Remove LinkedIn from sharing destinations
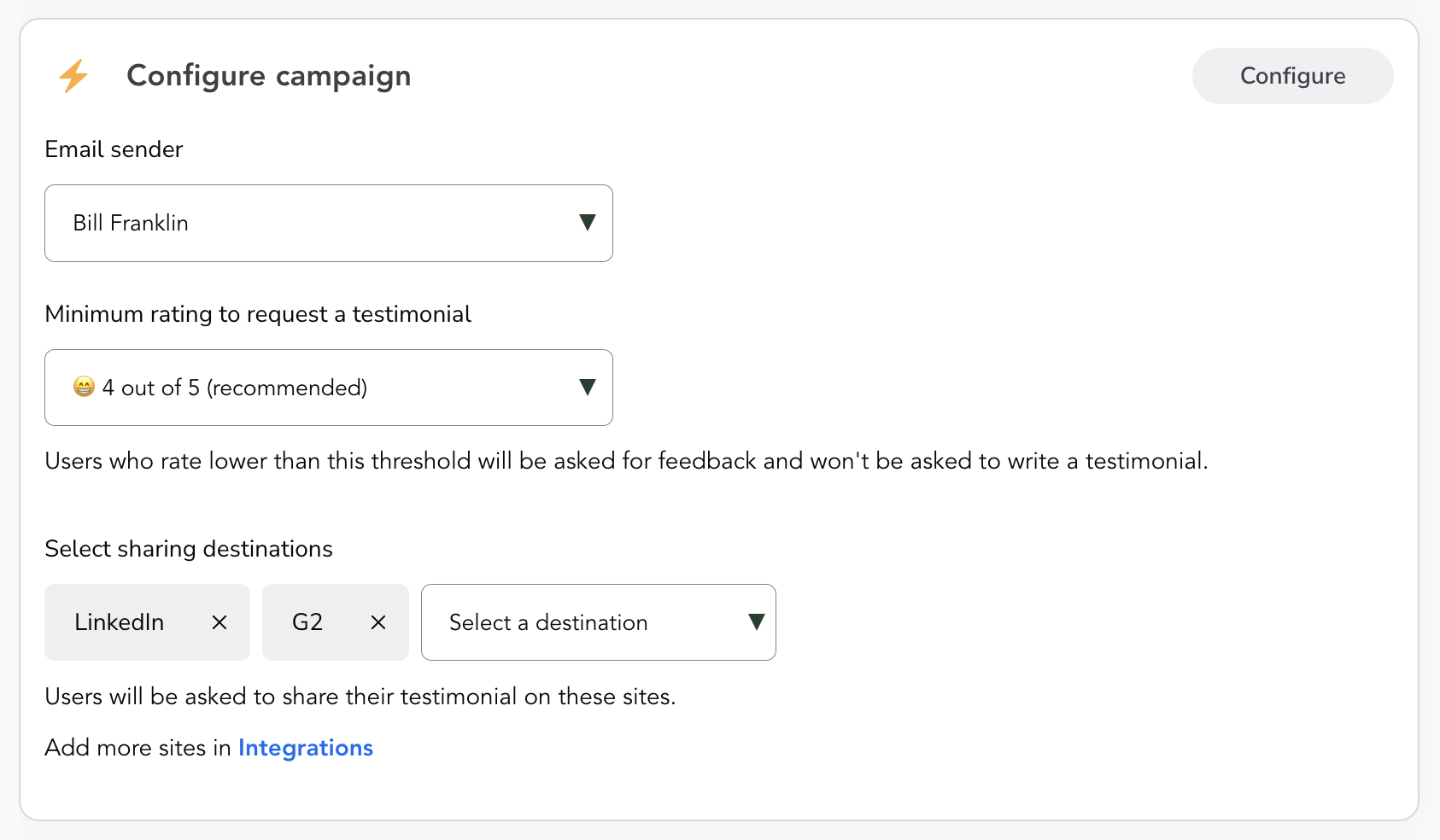This screenshot has height=840, width=1440. point(220,622)
